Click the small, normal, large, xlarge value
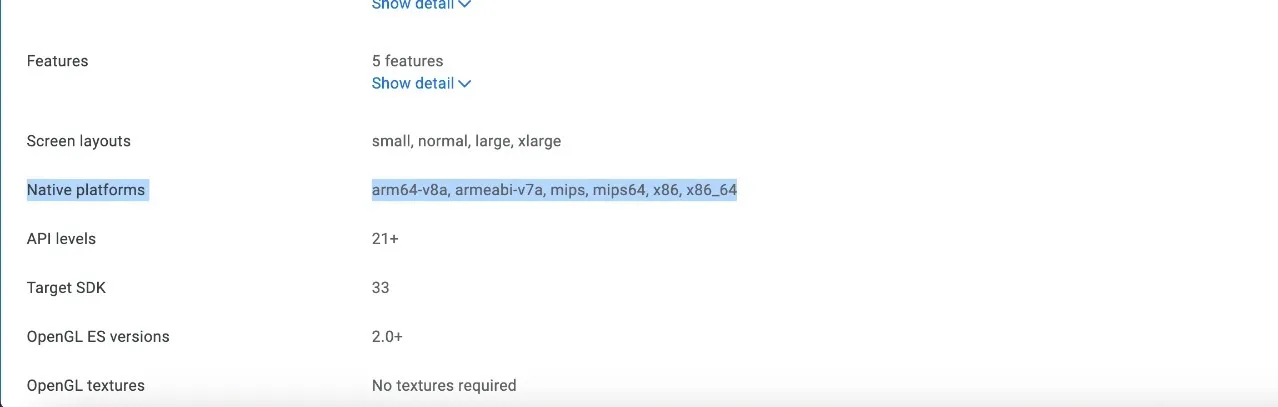This screenshot has height=407, width=1278. tap(466, 141)
